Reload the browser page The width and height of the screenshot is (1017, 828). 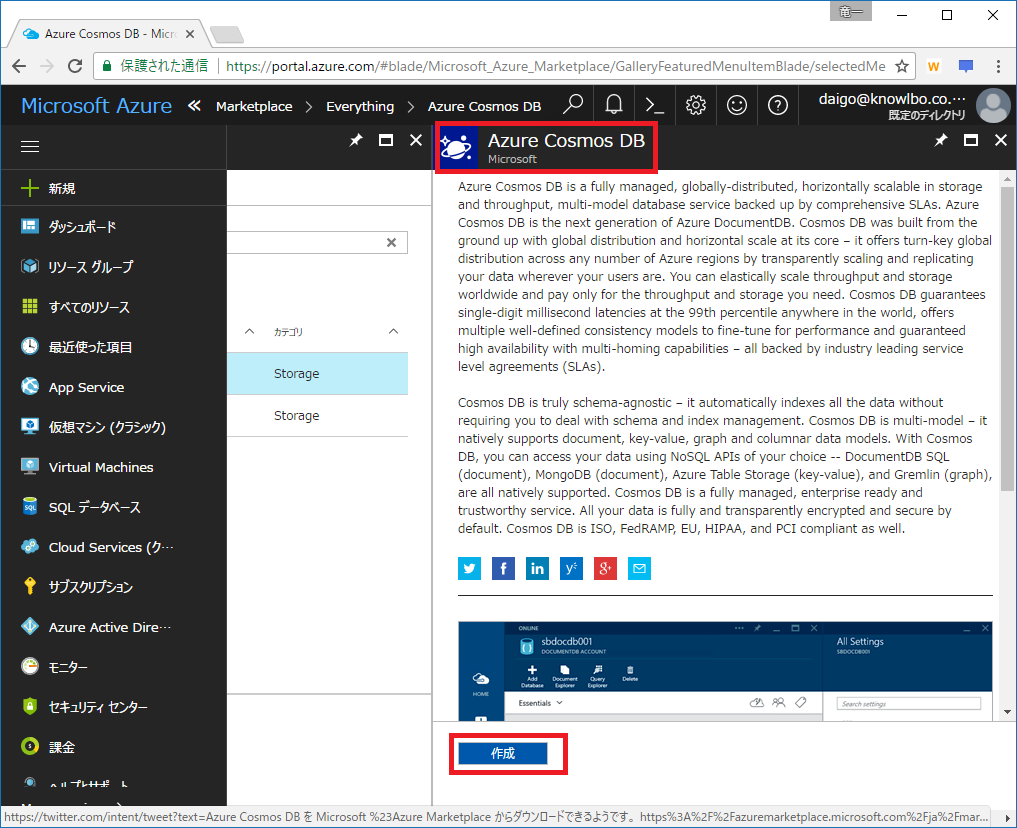(75, 66)
